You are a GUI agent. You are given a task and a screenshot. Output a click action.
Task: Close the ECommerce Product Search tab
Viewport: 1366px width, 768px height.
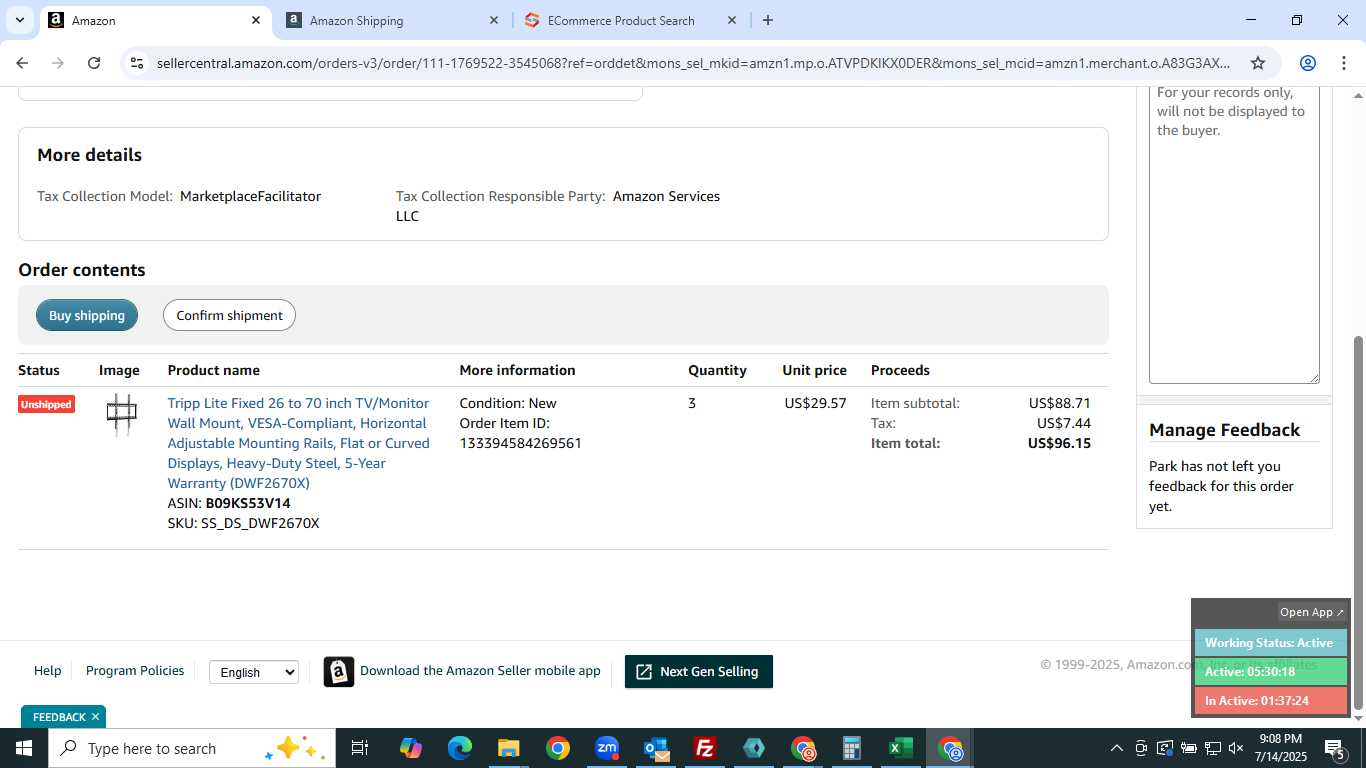[732, 20]
